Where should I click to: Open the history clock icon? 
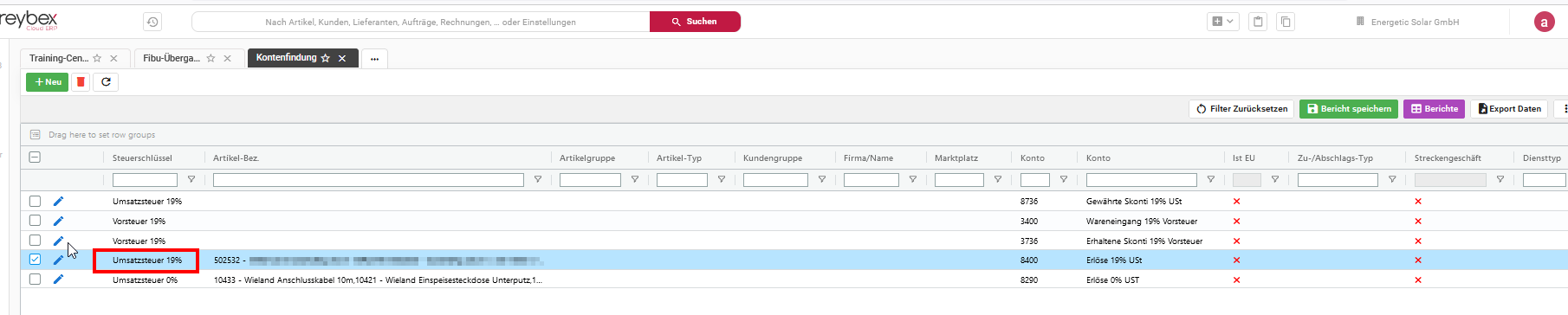click(152, 22)
